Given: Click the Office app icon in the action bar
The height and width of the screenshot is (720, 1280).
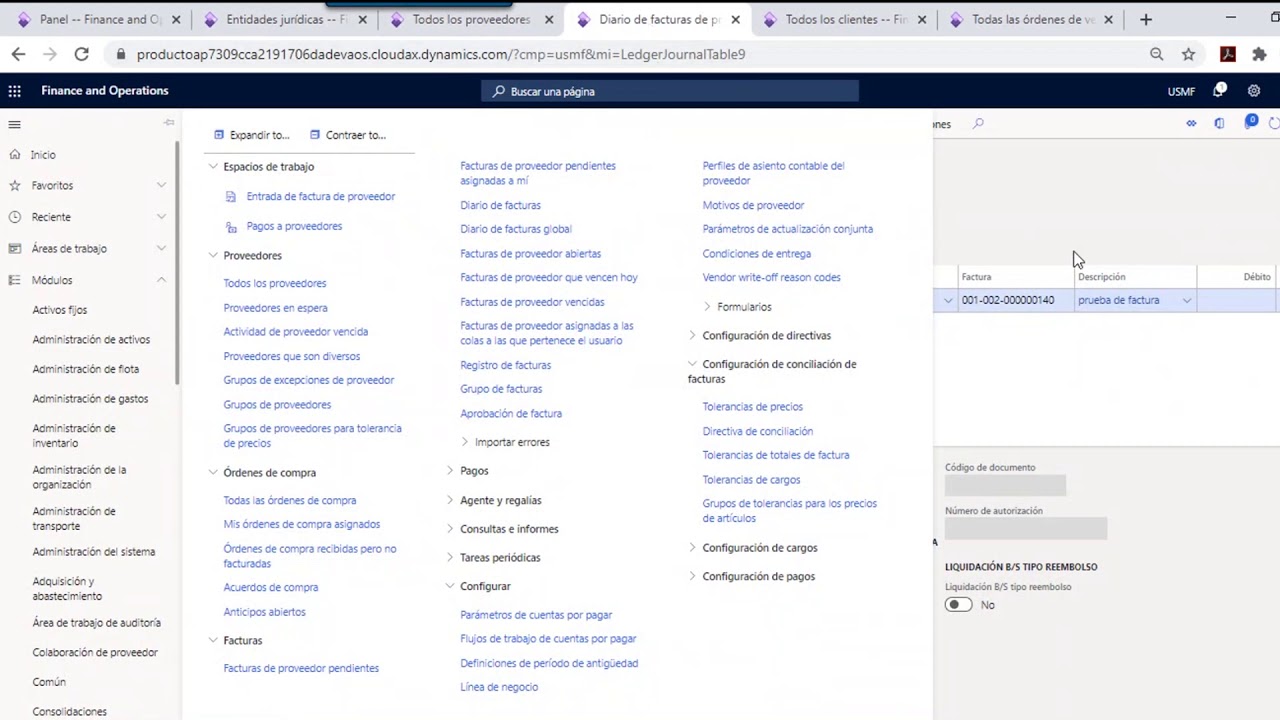Looking at the screenshot, I should pos(1219,124).
